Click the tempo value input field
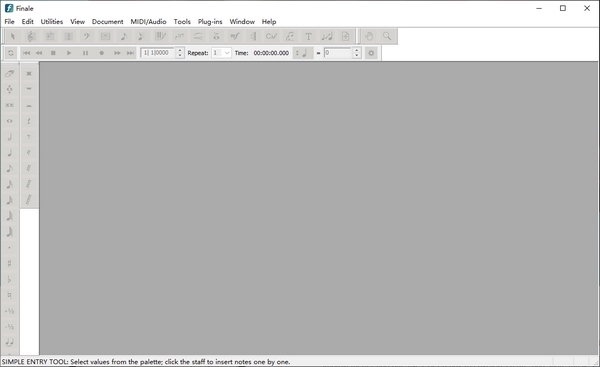Viewport: 600px width, 367px height. [x=337, y=53]
